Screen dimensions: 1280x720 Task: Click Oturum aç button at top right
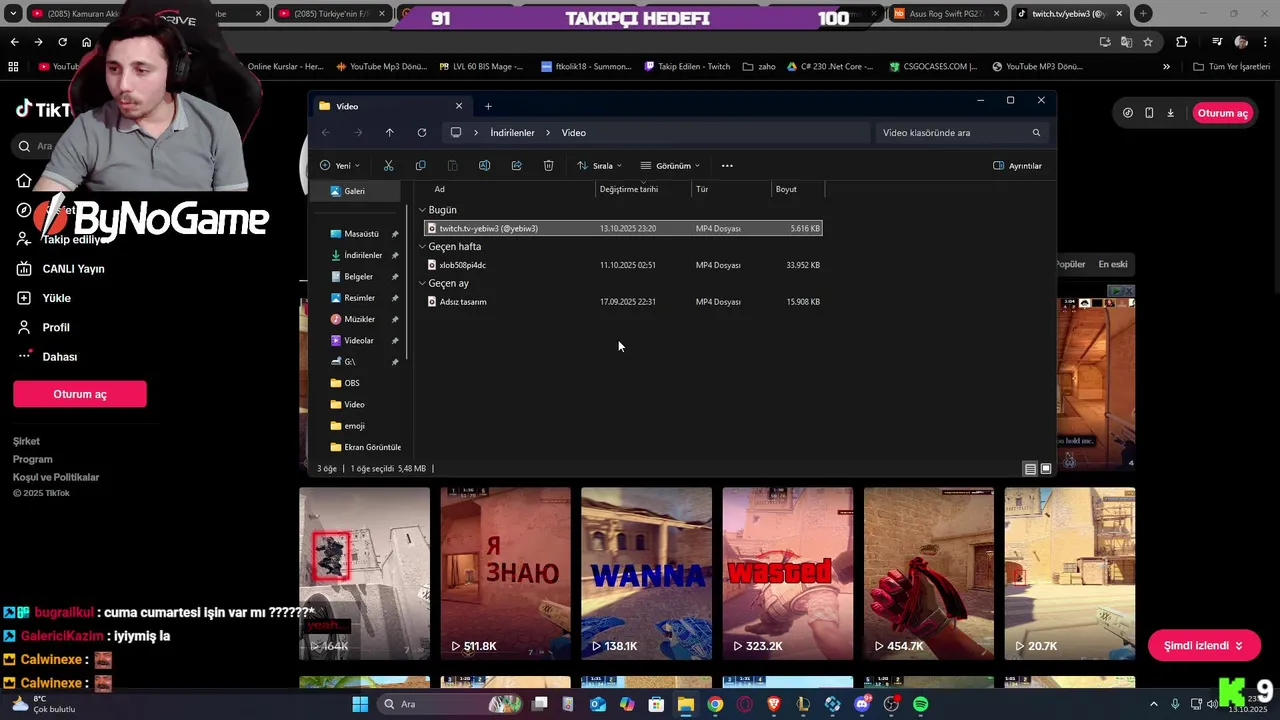click(x=1223, y=113)
